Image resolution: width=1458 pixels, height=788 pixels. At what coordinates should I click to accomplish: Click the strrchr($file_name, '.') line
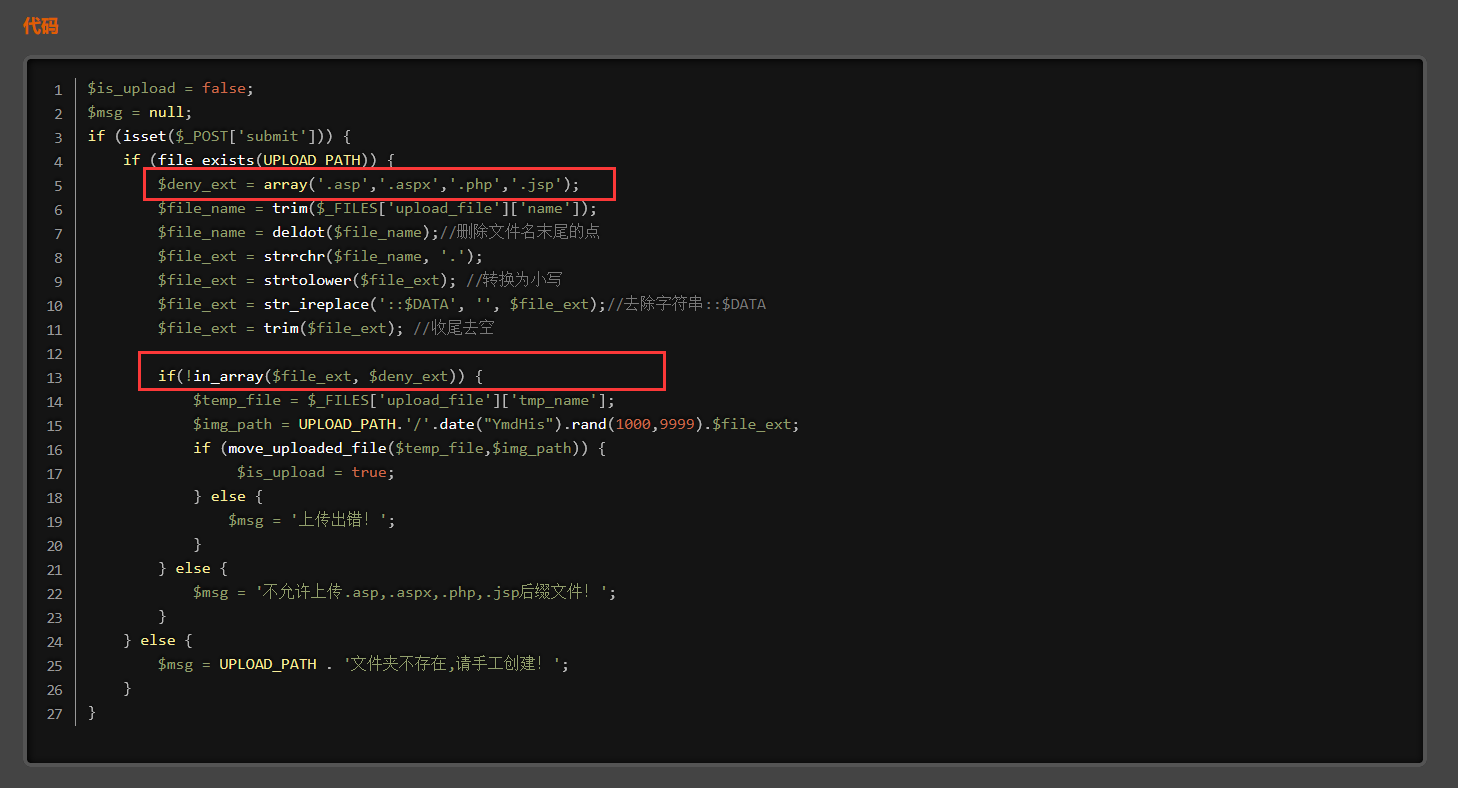pos(319,256)
